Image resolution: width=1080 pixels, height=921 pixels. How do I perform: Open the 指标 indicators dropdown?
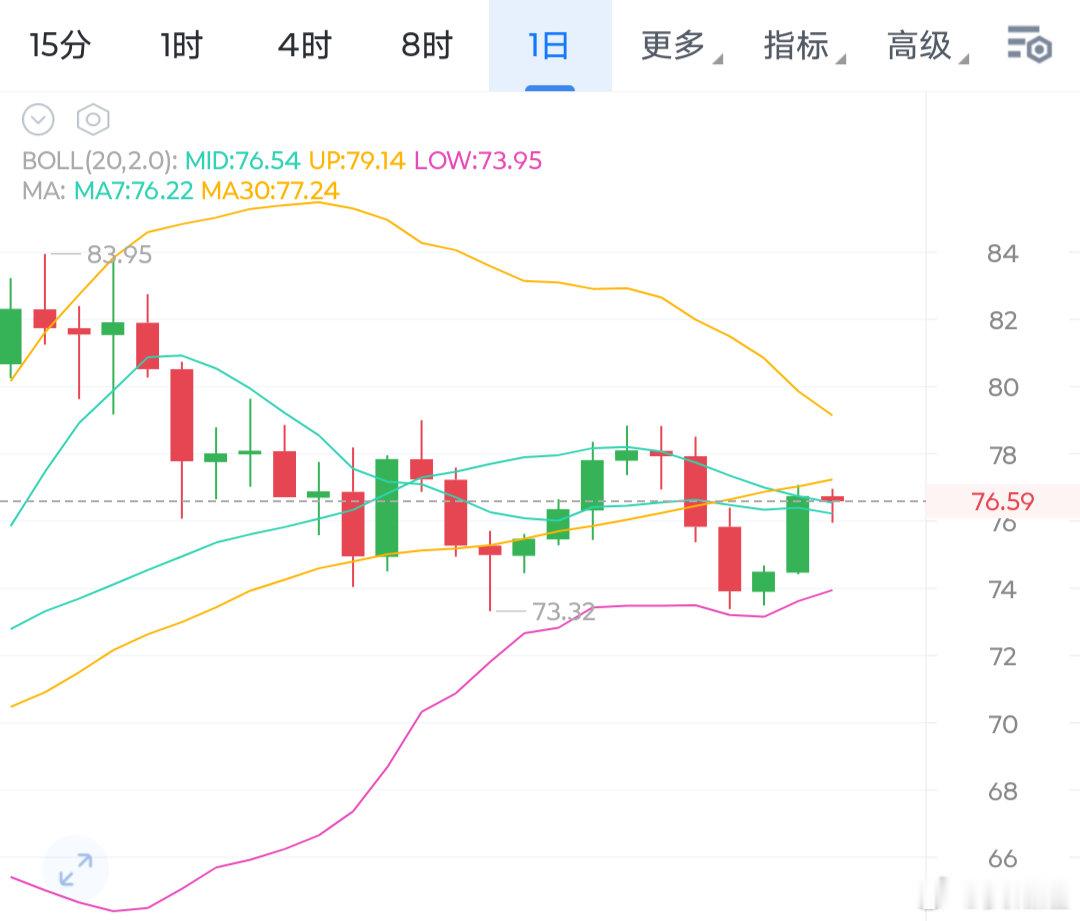[x=804, y=45]
